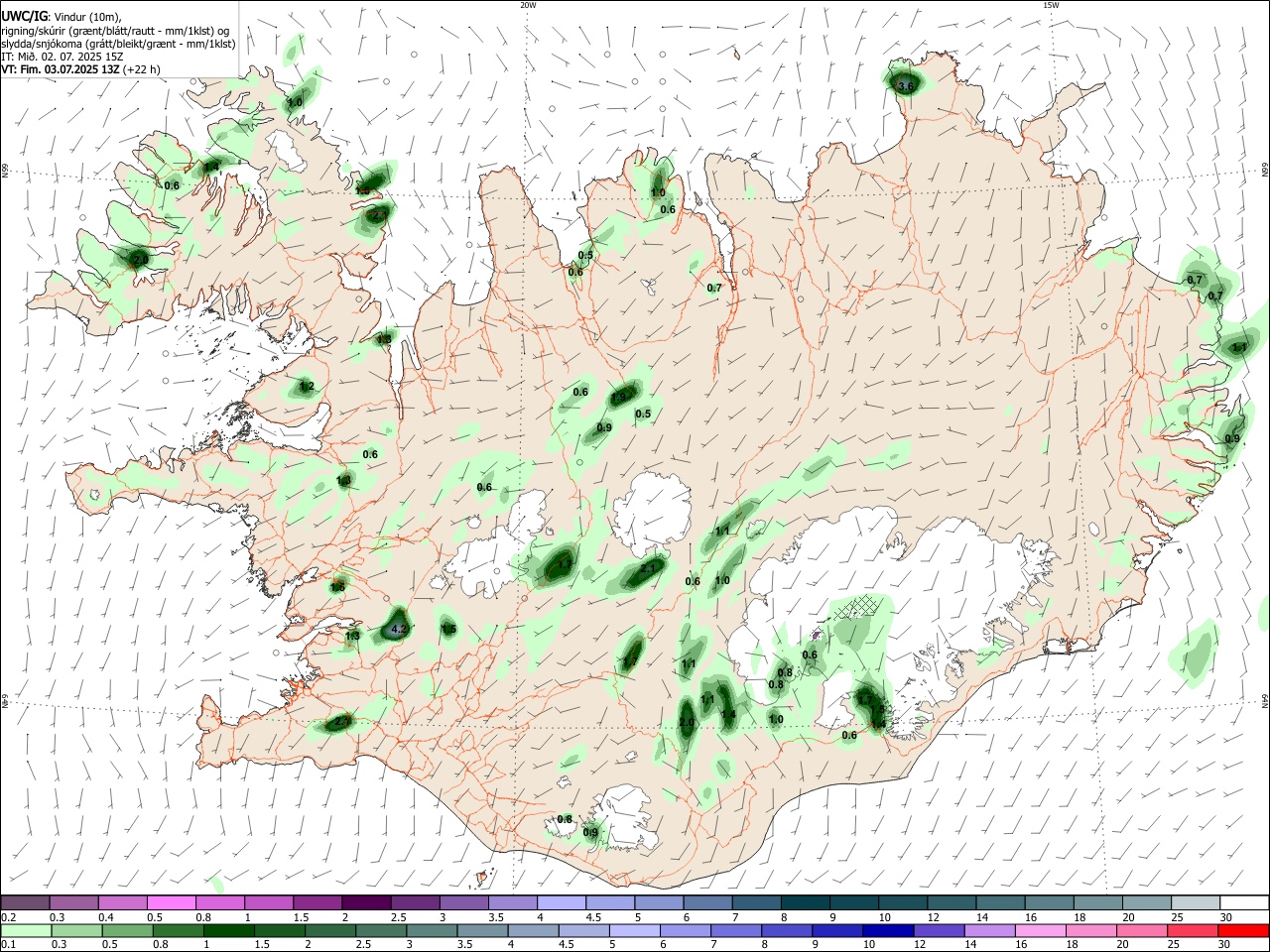1270x952 pixels.
Task: Select the lavender 5–6 rain legend swatch
Action: point(635,930)
